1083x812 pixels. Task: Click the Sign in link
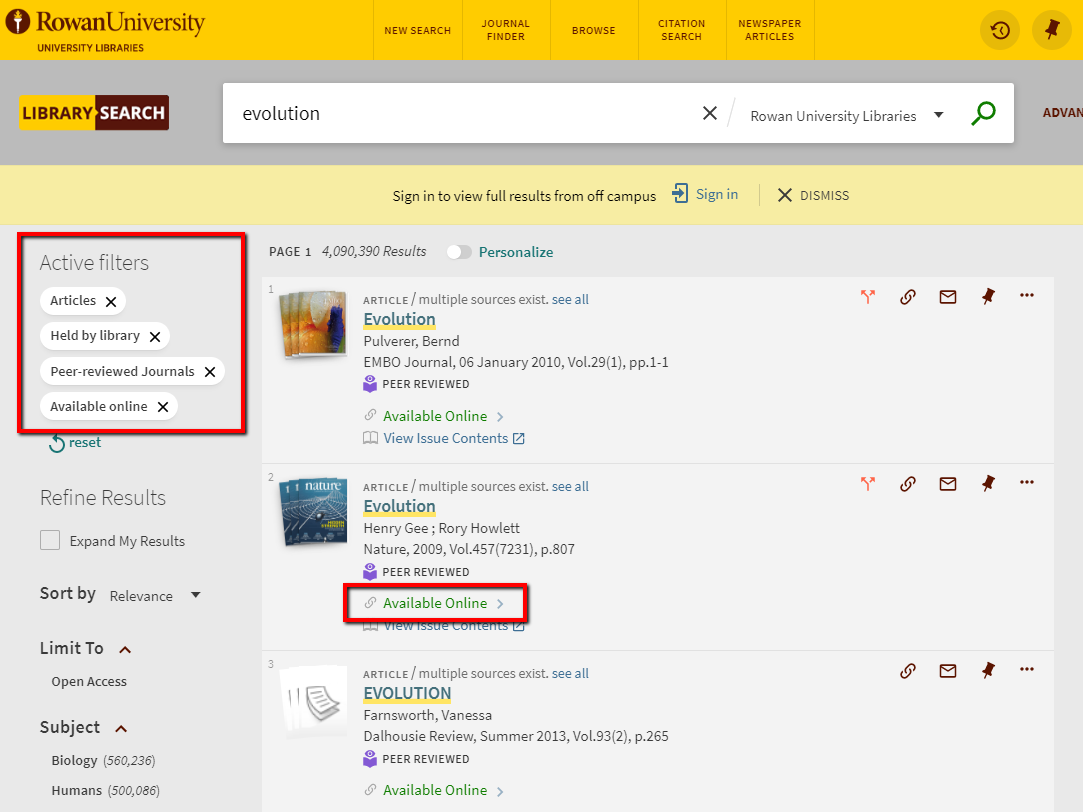(x=716, y=194)
